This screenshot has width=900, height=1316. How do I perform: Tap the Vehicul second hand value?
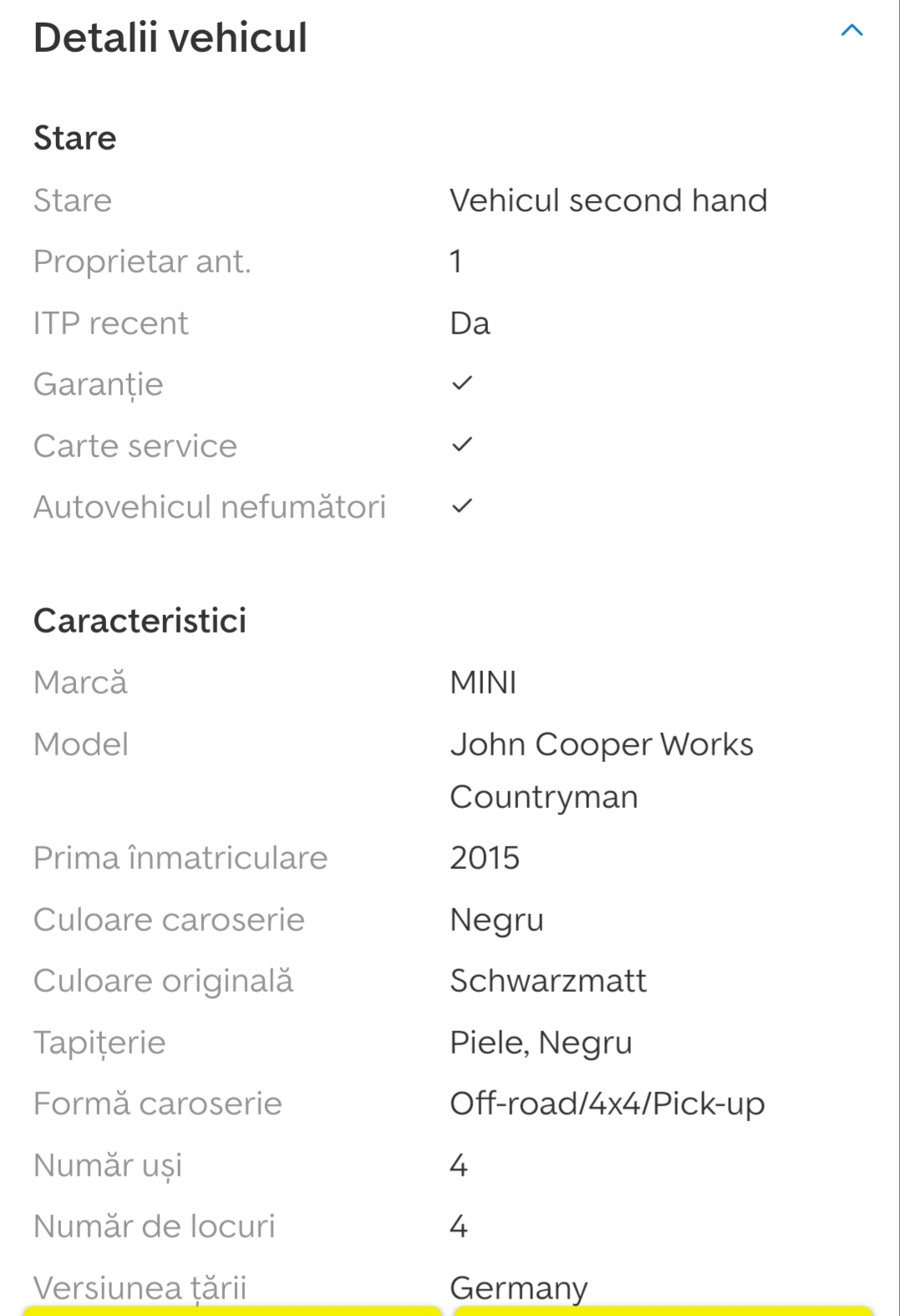point(608,201)
